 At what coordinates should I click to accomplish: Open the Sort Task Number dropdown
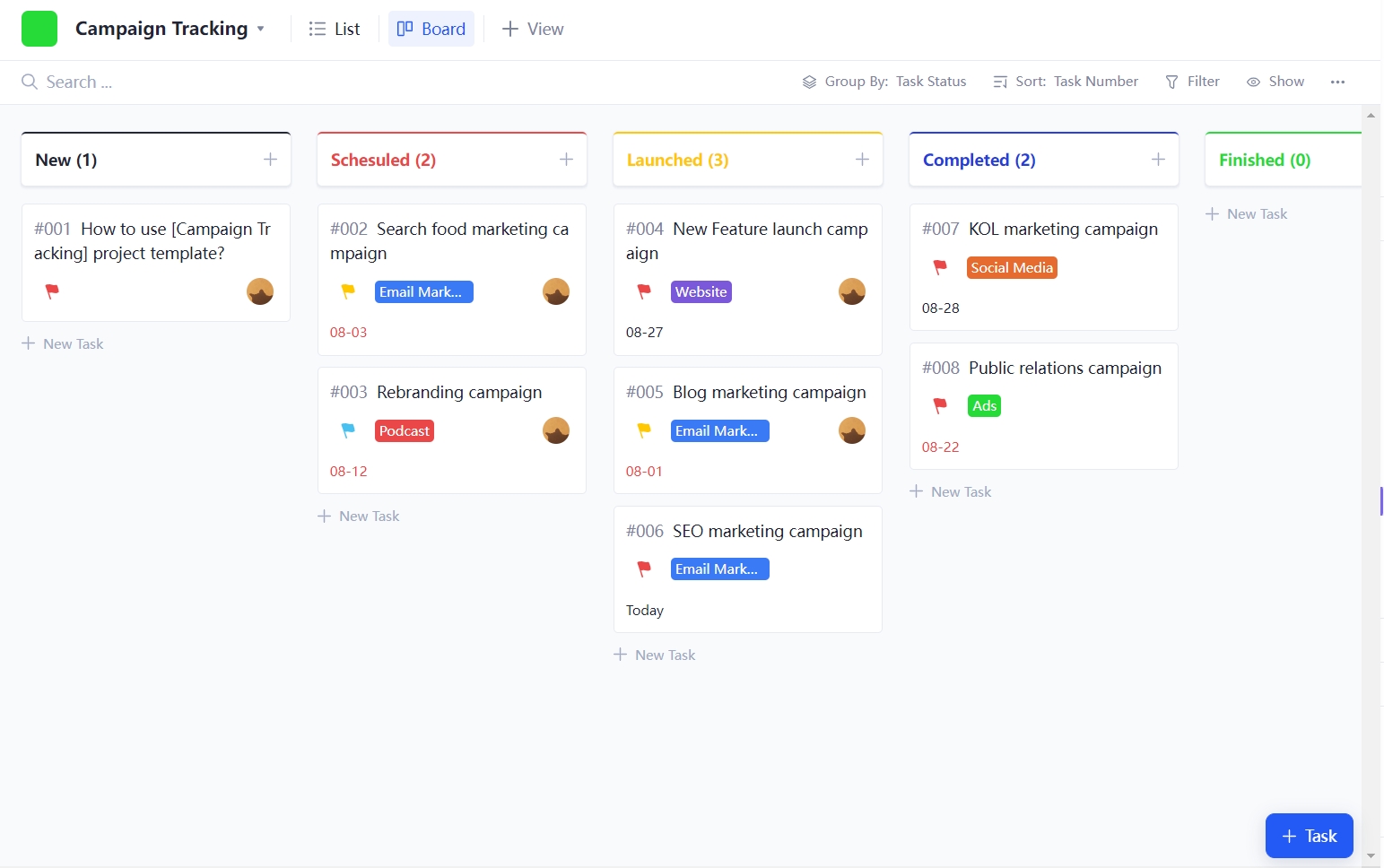coord(1096,82)
